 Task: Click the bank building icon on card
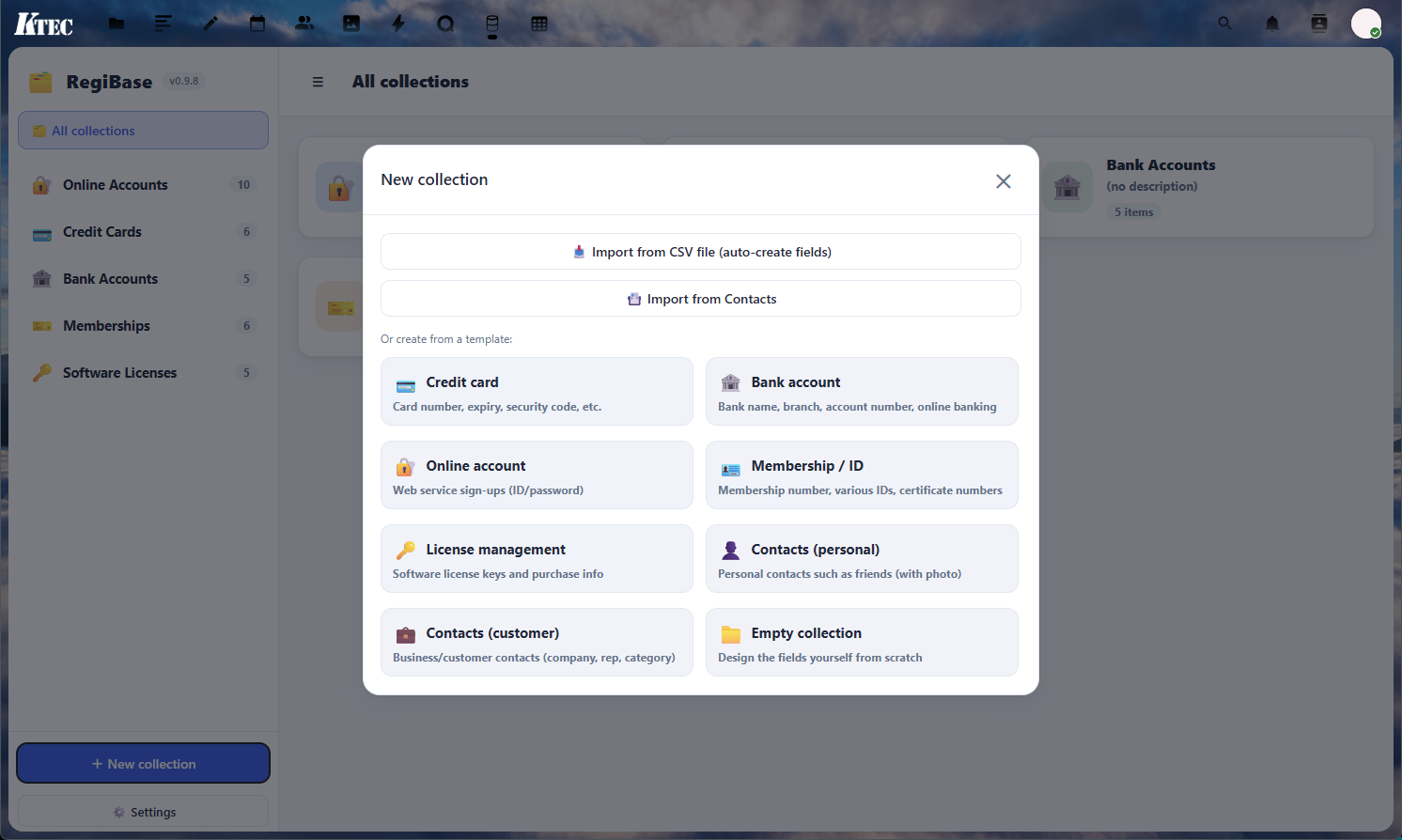[1067, 187]
